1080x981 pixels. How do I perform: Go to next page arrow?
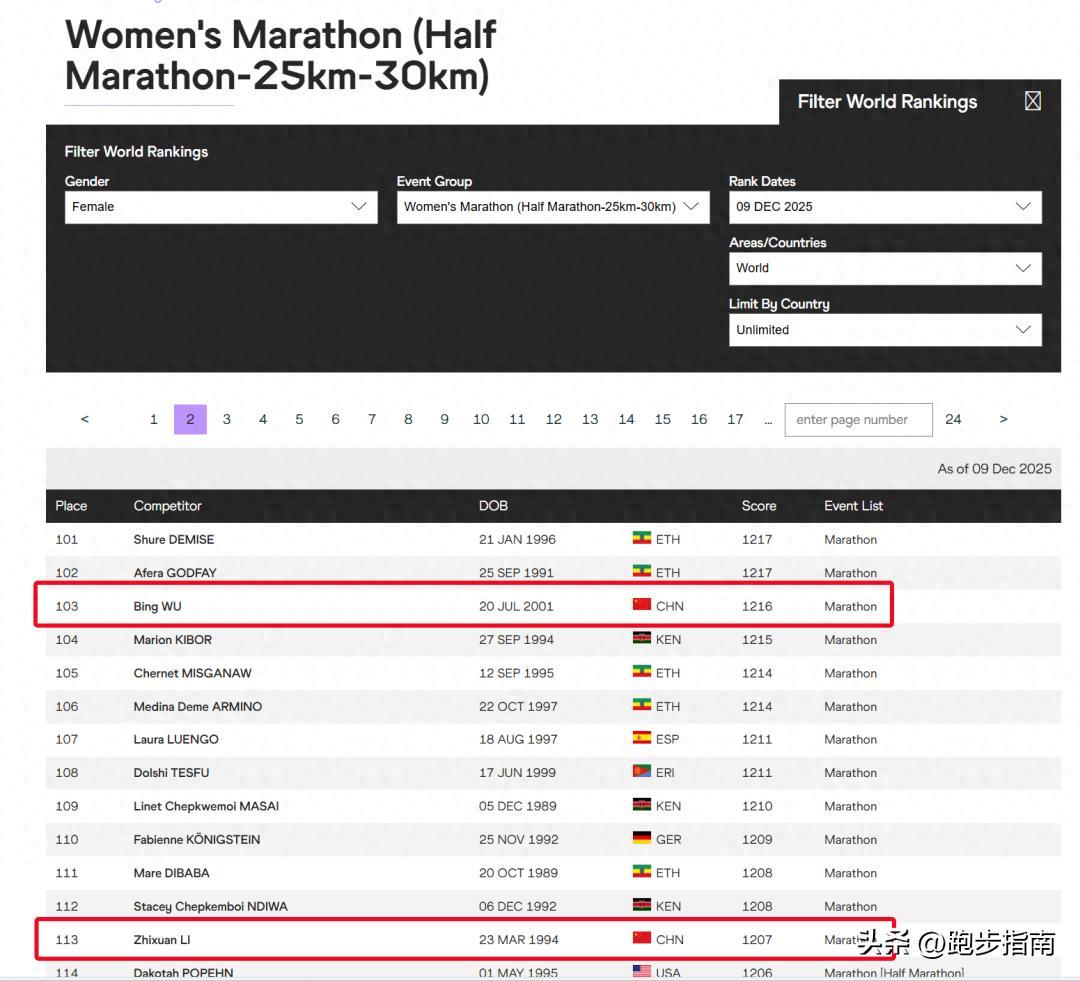point(1003,419)
